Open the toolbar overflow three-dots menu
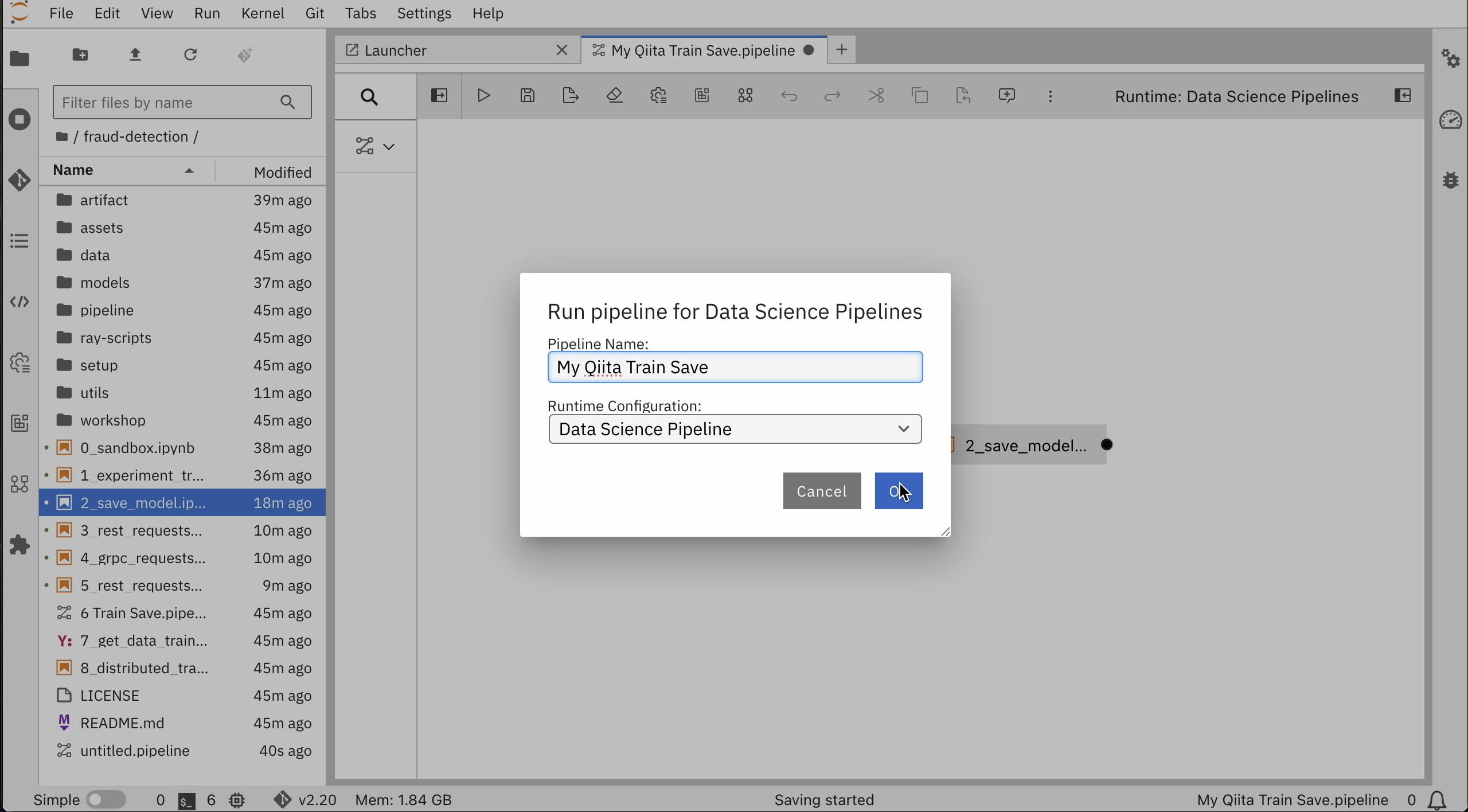The height and width of the screenshot is (812, 1468). (1051, 96)
